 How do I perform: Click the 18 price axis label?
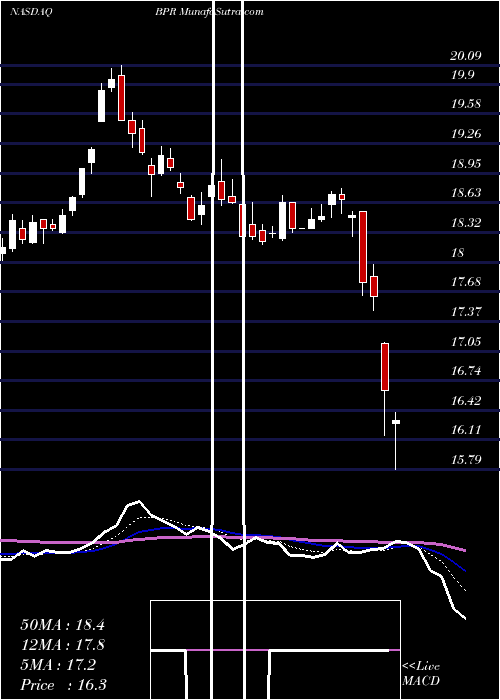point(458,253)
